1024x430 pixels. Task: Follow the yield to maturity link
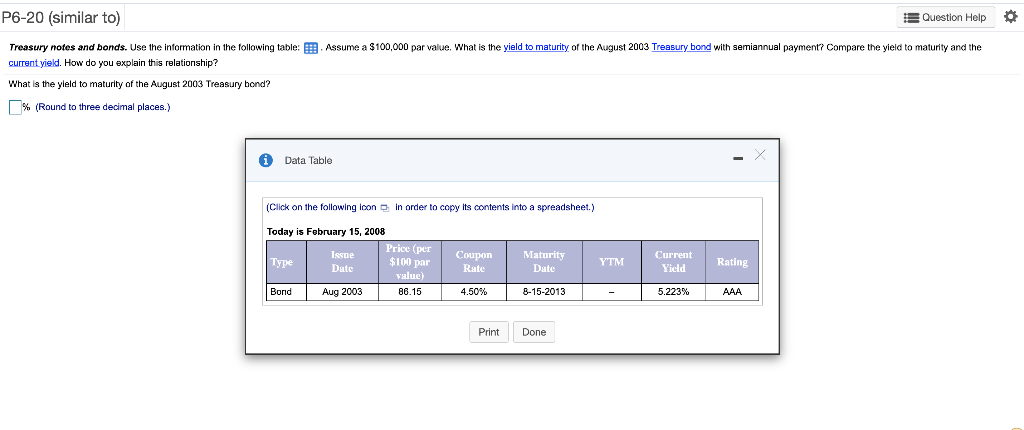(536, 48)
